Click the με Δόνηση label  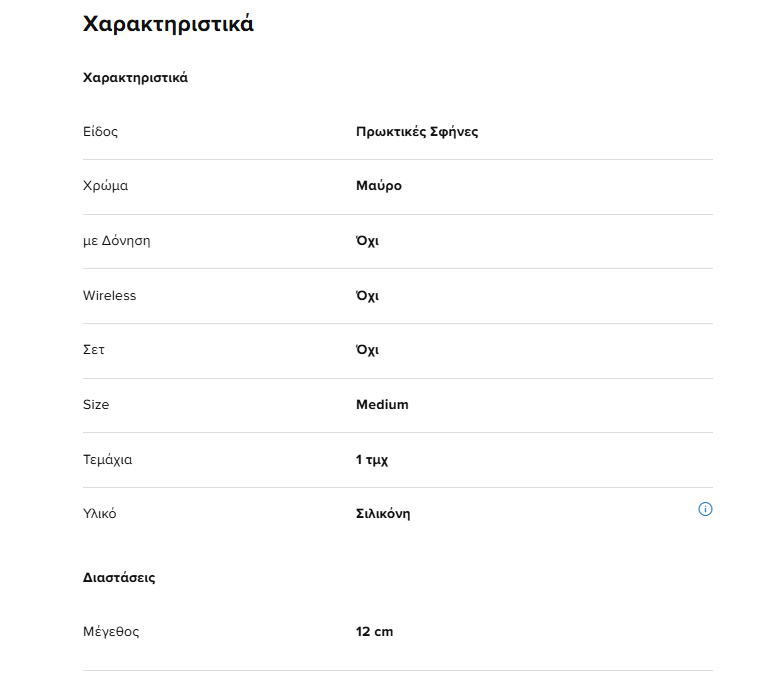(x=117, y=241)
